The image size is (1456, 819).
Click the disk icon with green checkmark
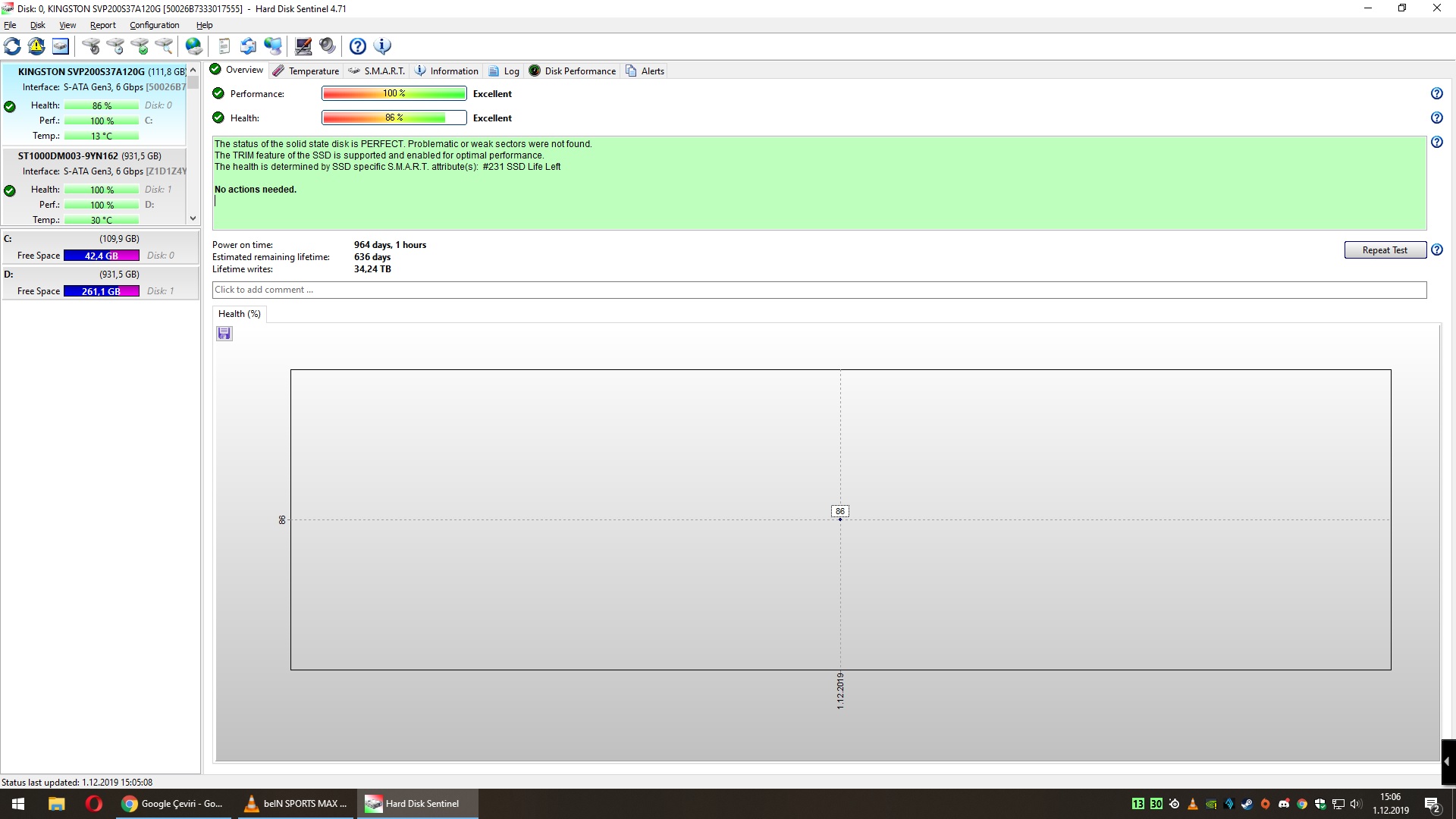click(140, 46)
